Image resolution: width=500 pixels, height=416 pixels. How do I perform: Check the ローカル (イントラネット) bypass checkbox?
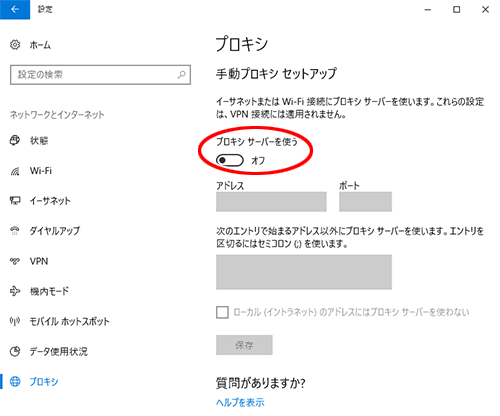tap(222, 312)
